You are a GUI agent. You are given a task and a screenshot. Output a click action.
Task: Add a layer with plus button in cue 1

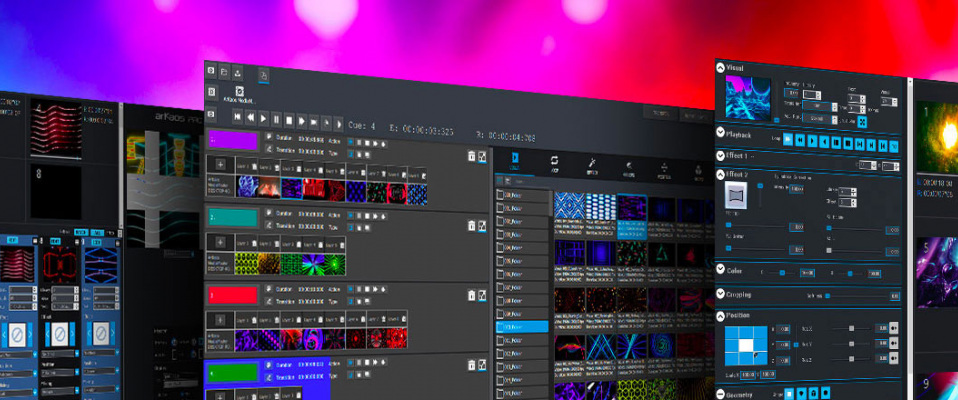pyautogui.click(x=221, y=165)
